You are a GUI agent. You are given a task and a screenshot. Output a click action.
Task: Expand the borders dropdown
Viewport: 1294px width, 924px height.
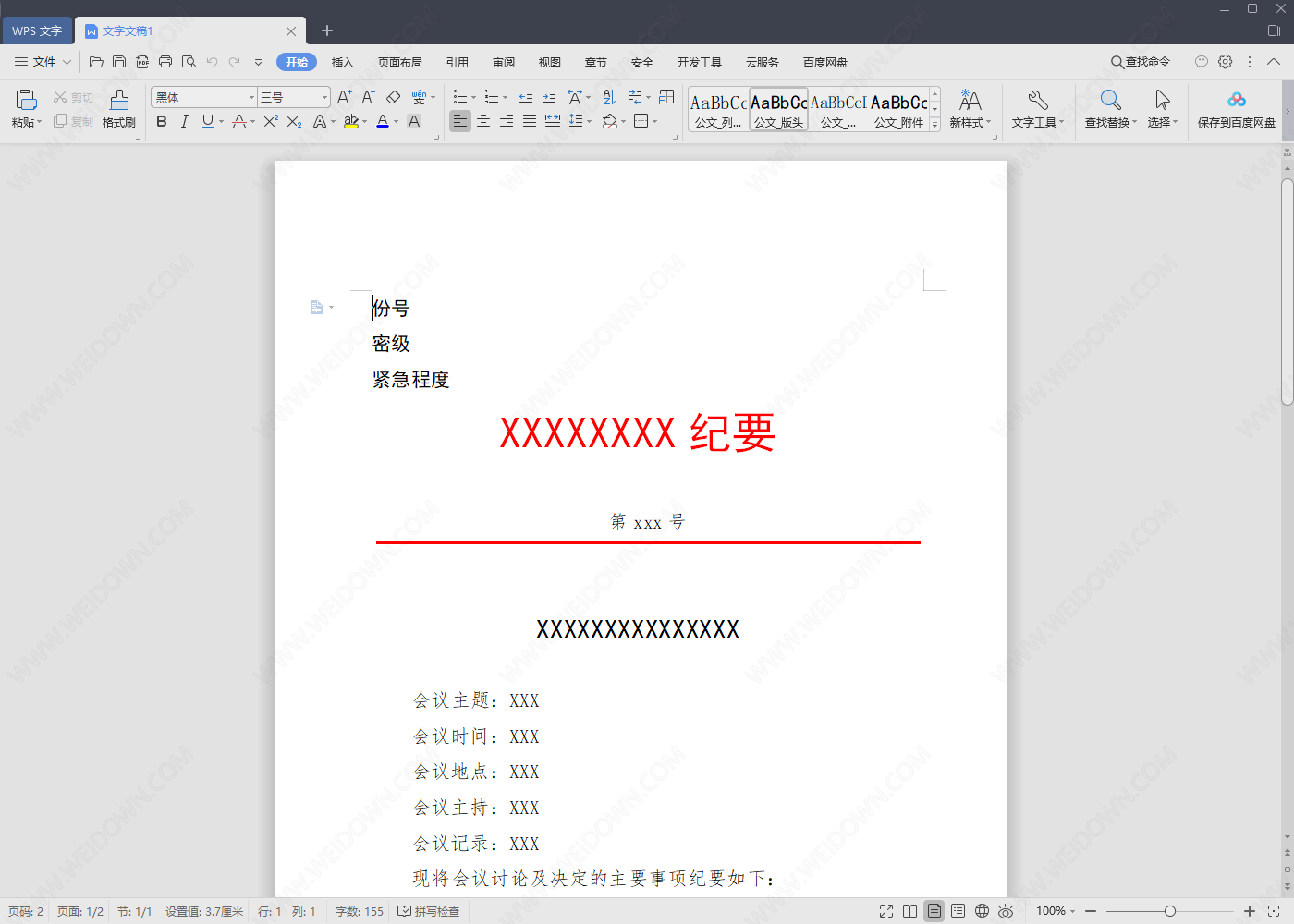pos(655,122)
